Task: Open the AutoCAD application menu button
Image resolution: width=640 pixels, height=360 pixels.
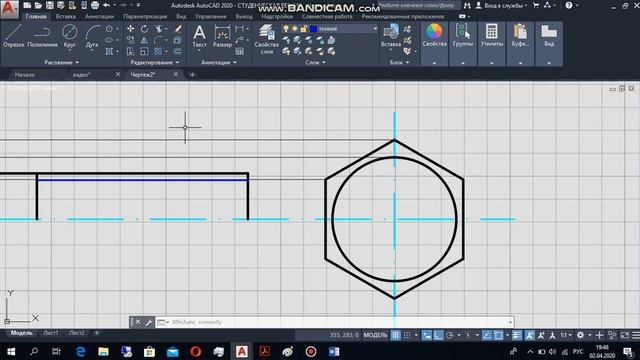Action: 9,9
